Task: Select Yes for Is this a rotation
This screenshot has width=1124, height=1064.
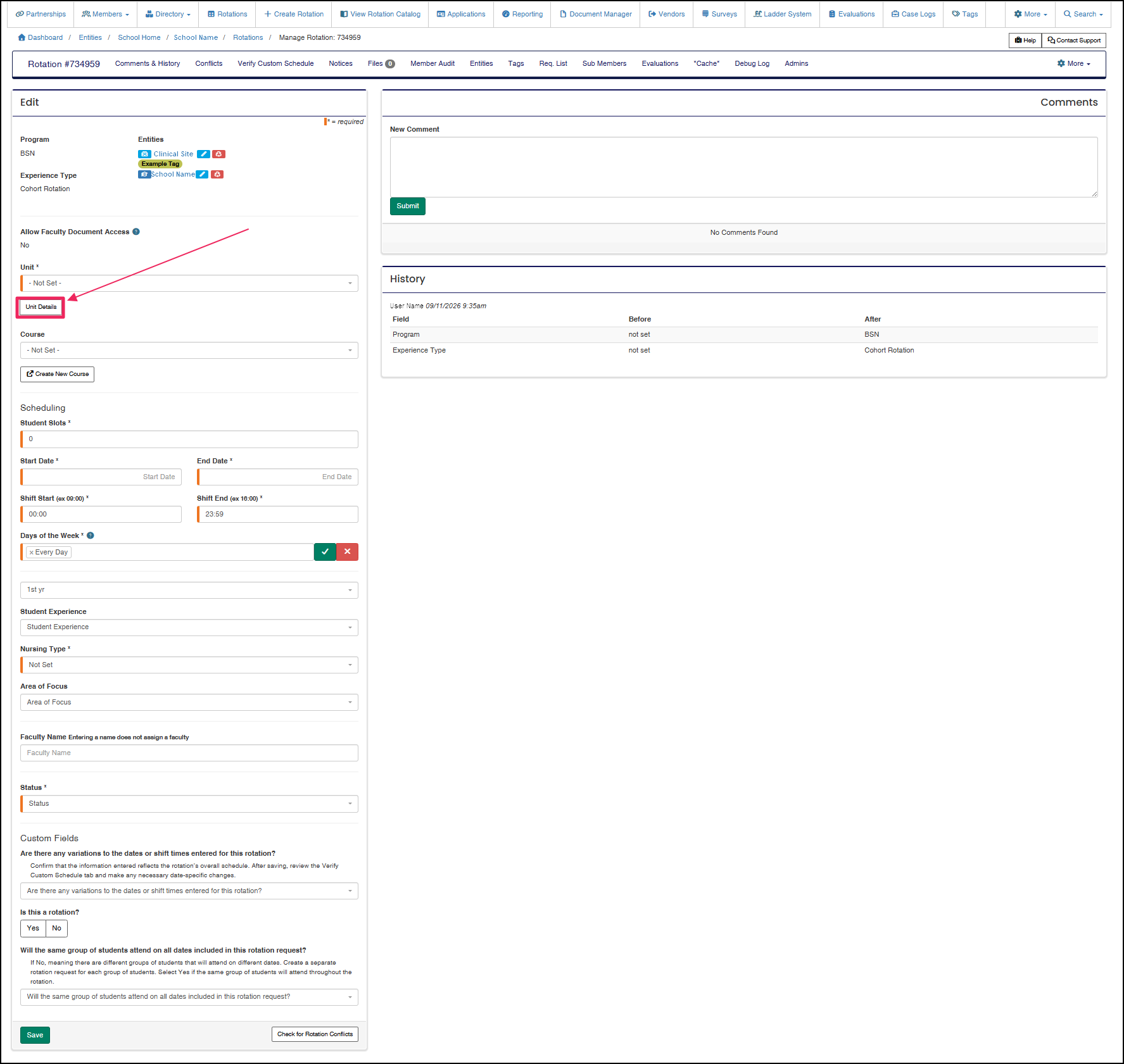Action: click(33, 929)
